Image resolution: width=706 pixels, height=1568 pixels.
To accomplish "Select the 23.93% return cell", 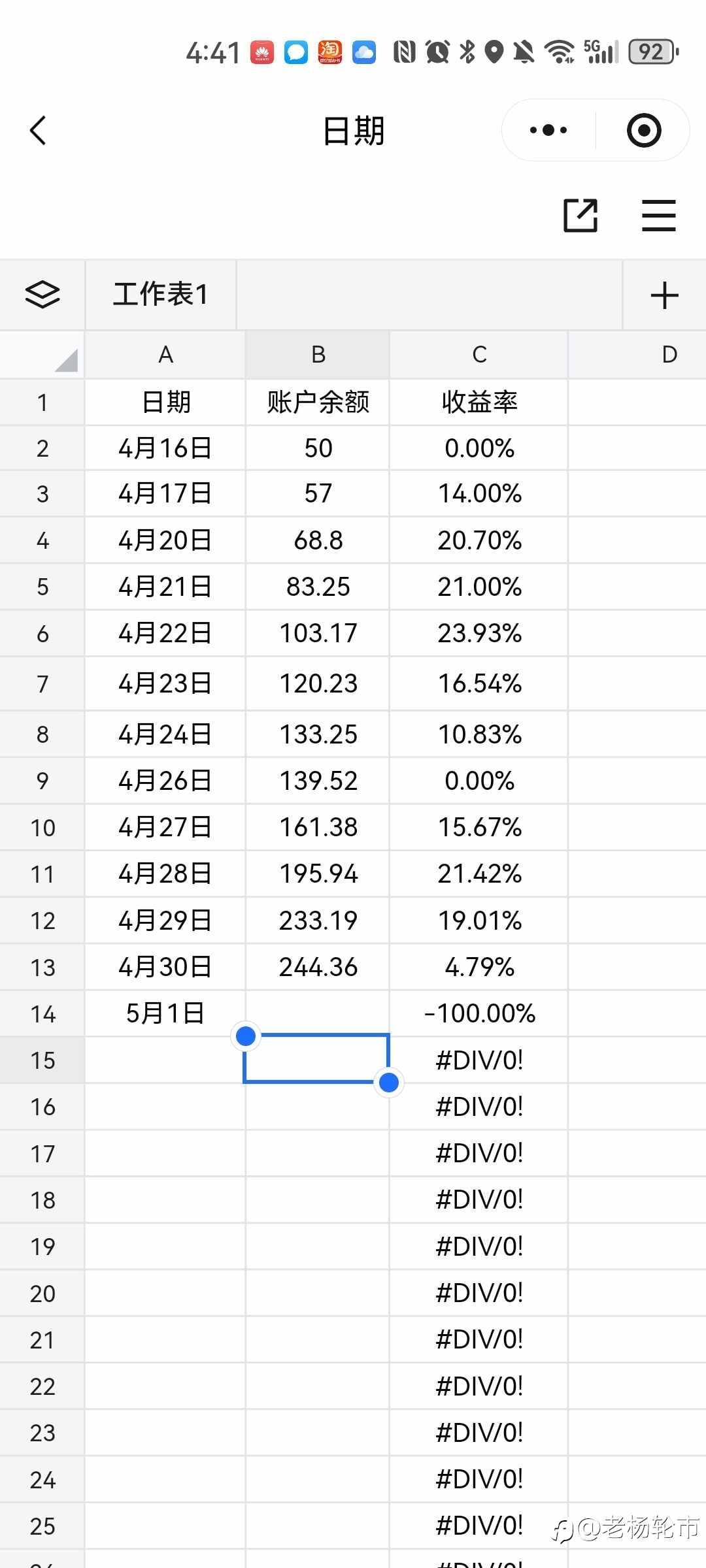I will tap(479, 633).
